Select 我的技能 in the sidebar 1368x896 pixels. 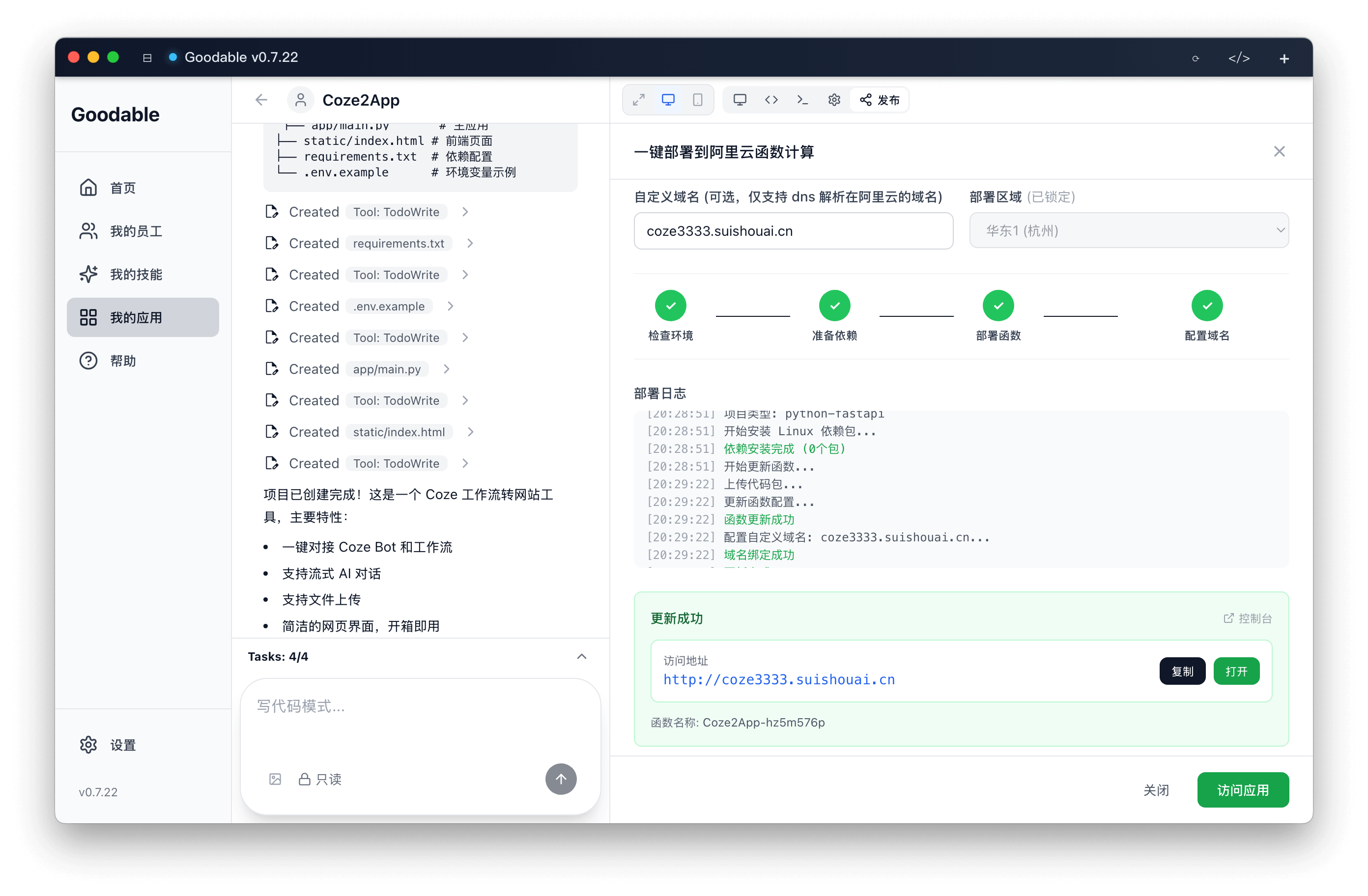[x=137, y=274]
